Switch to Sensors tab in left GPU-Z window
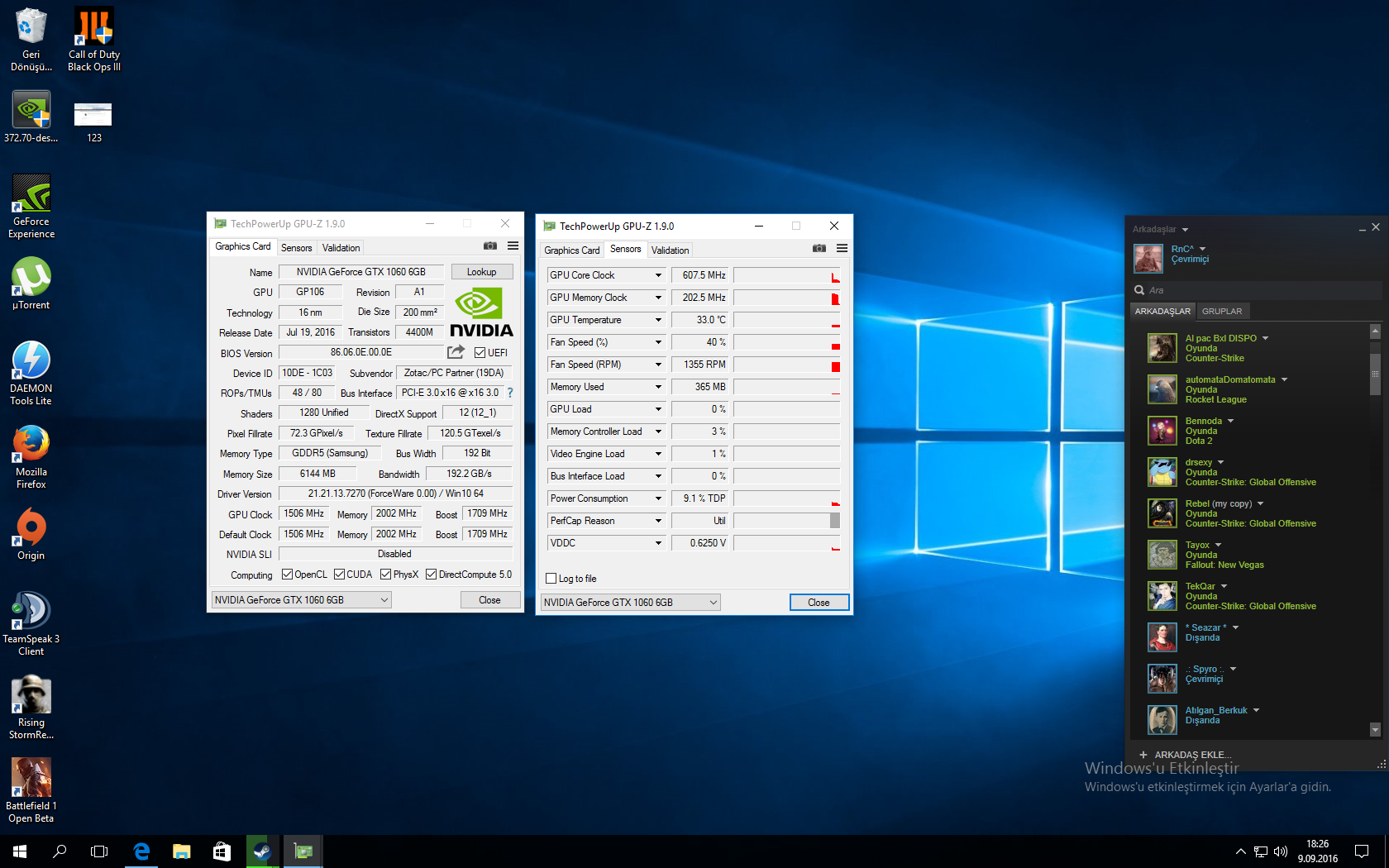The height and width of the screenshot is (868, 1389). (296, 248)
